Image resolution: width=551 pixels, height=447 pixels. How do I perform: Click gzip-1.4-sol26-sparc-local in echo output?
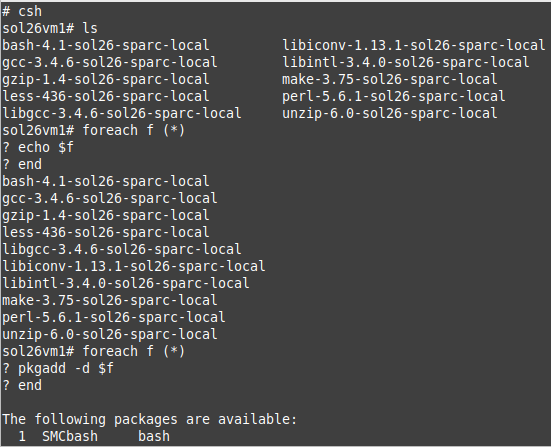click(x=106, y=215)
